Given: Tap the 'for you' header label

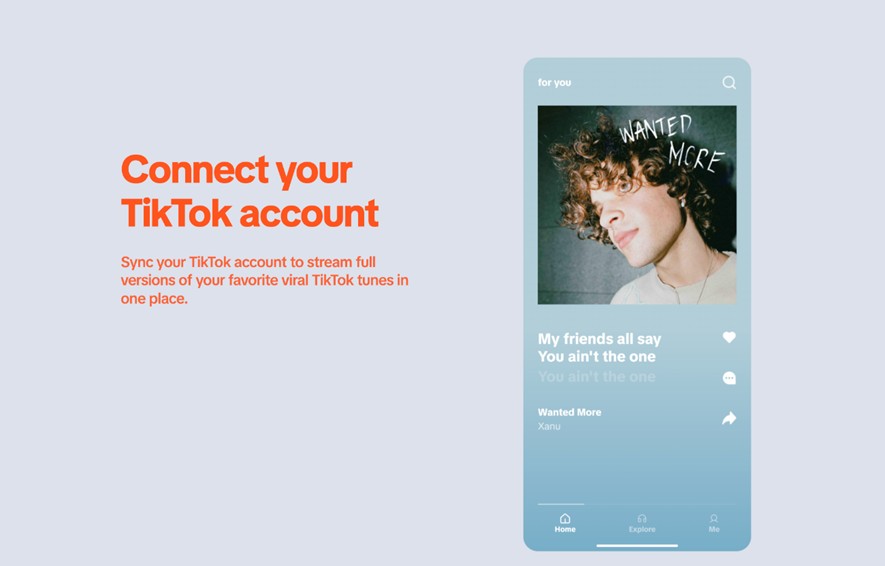Looking at the screenshot, I should 554,82.
